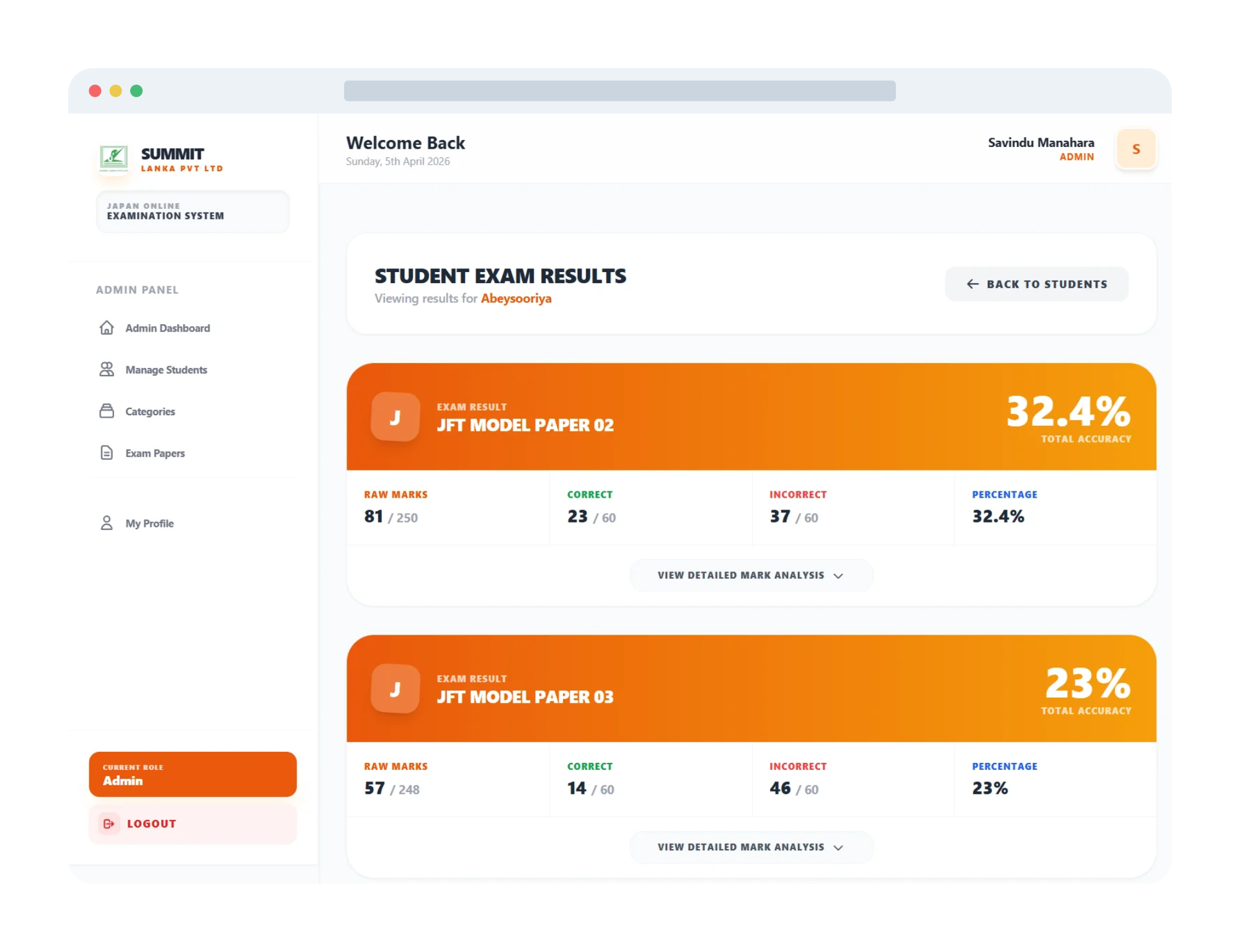This screenshot has width=1240, height=952.
Task: Click the My Profile person icon
Action: pos(107,523)
